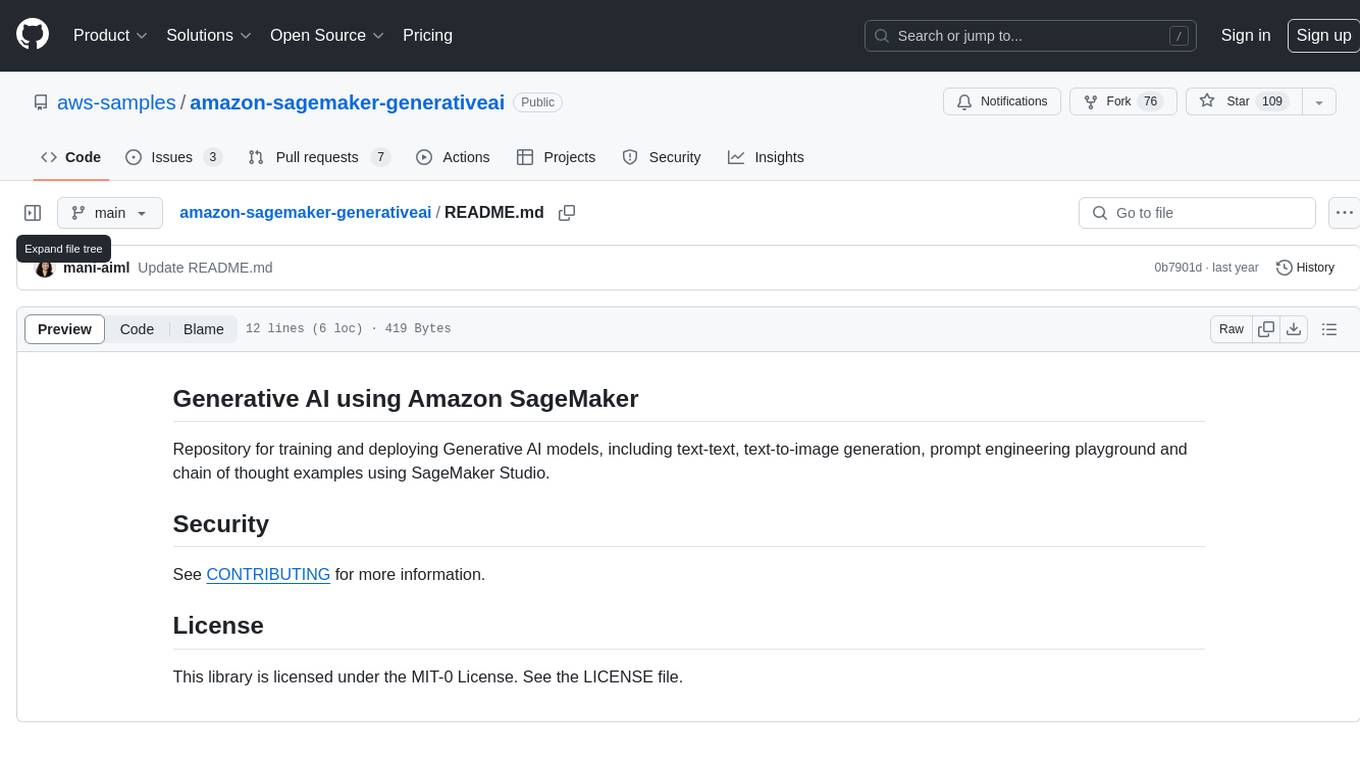Click the amazon-sagemaker-generativeai breadcrumb
Viewport: 1360px width, 764px height.
(x=305, y=212)
